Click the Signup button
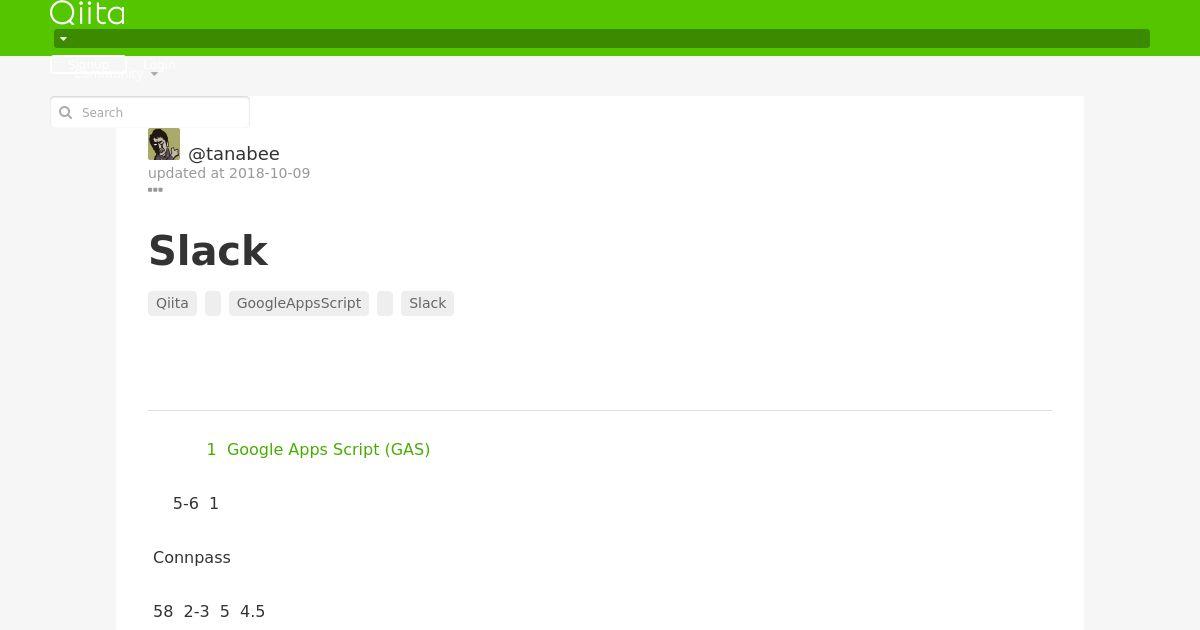Screen dimensions: 1200x630 [88, 64]
